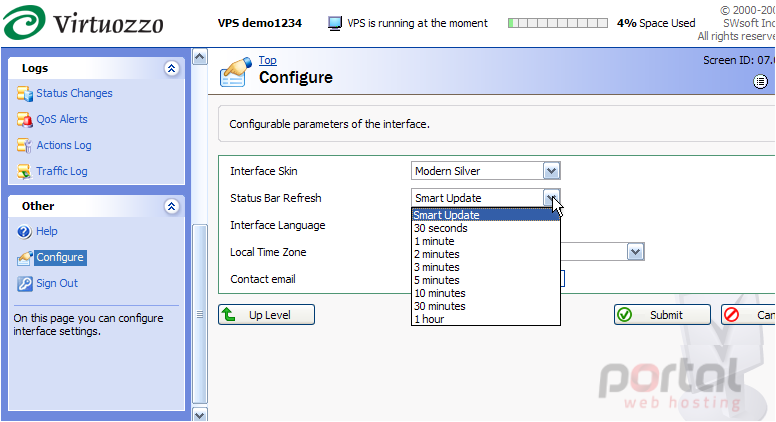Screen dimensions: 776x422
Task: Choose 2 minutes refresh option
Action: 485,254
